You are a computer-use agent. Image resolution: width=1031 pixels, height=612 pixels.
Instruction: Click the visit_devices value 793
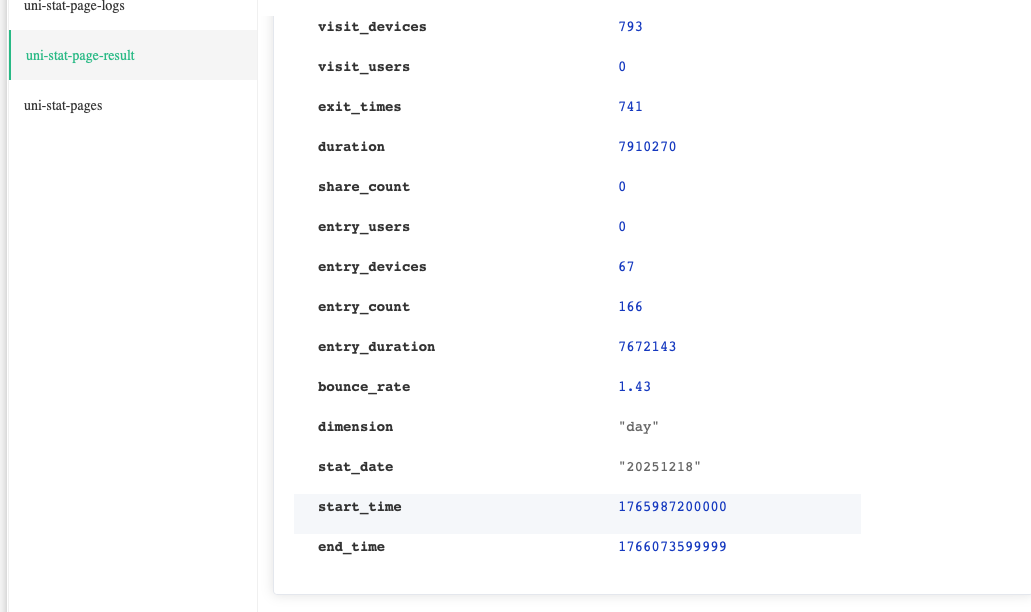630,27
